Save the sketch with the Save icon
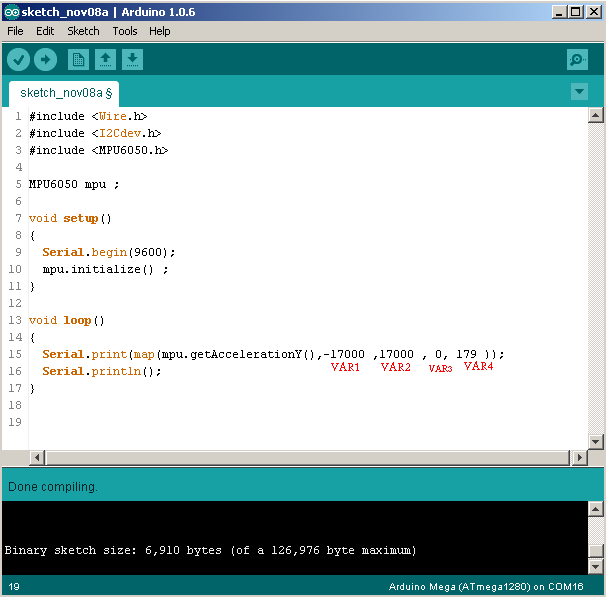The height and width of the screenshot is (597, 606). point(133,60)
